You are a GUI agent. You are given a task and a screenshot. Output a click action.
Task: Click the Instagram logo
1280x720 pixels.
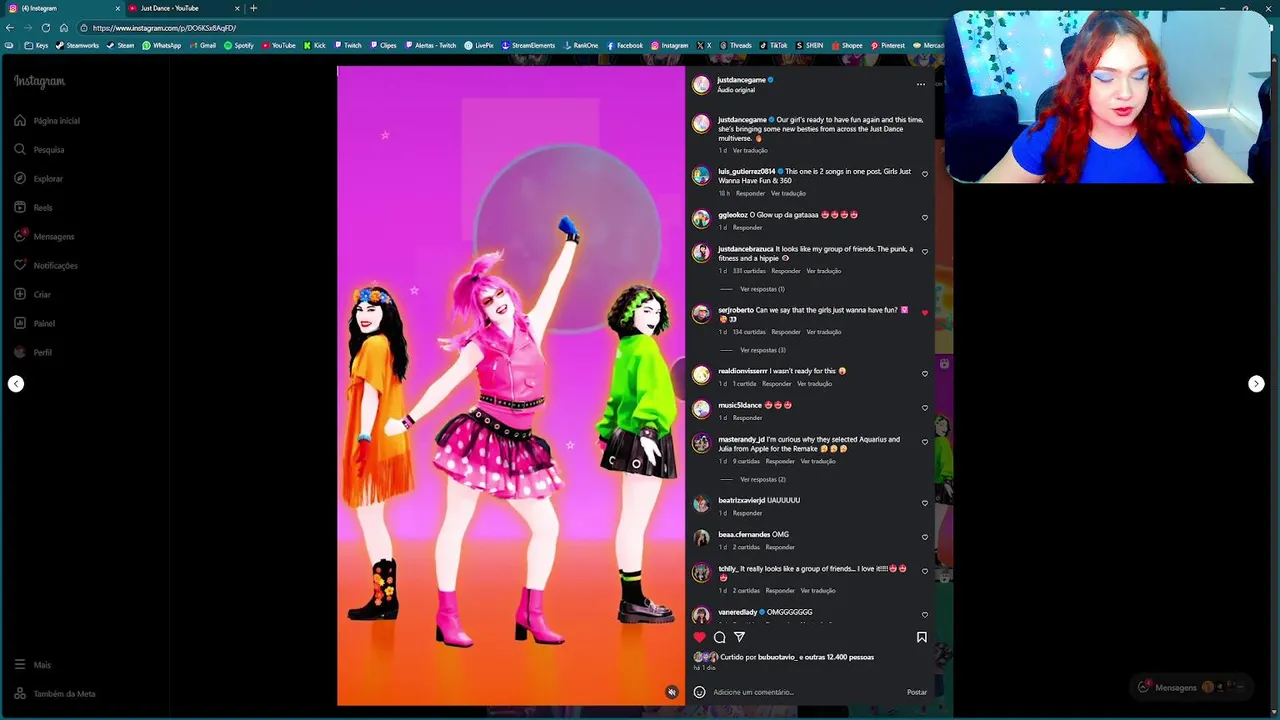39,82
